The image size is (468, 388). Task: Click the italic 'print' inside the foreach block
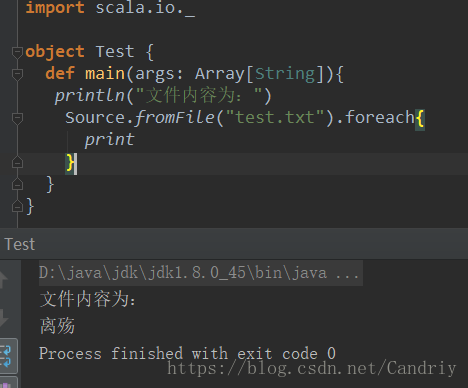click(x=109, y=140)
